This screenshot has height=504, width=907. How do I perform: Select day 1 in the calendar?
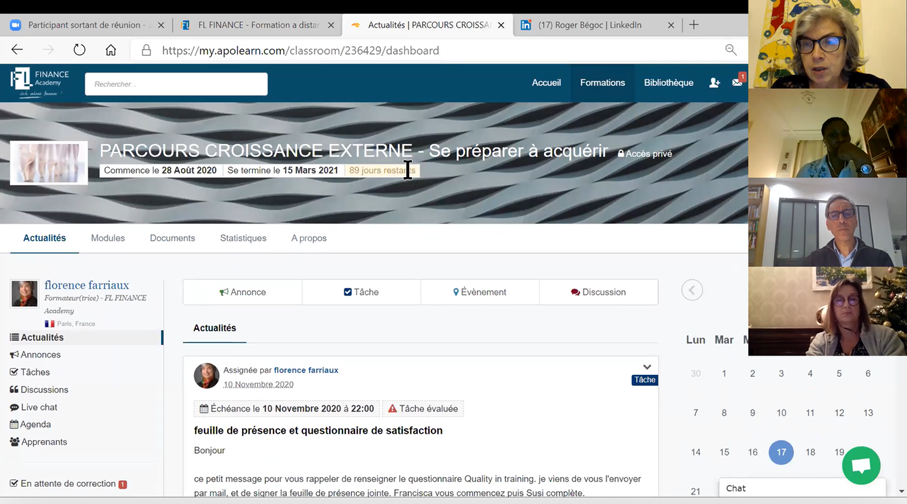coord(724,373)
